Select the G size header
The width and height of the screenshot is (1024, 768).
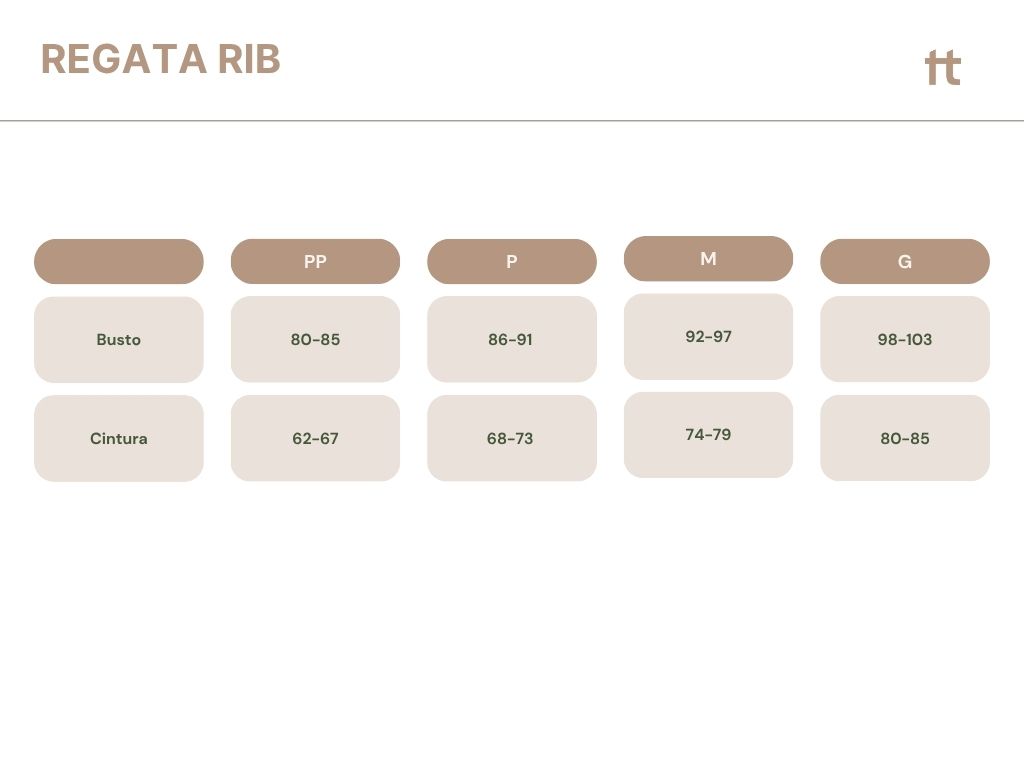(905, 261)
